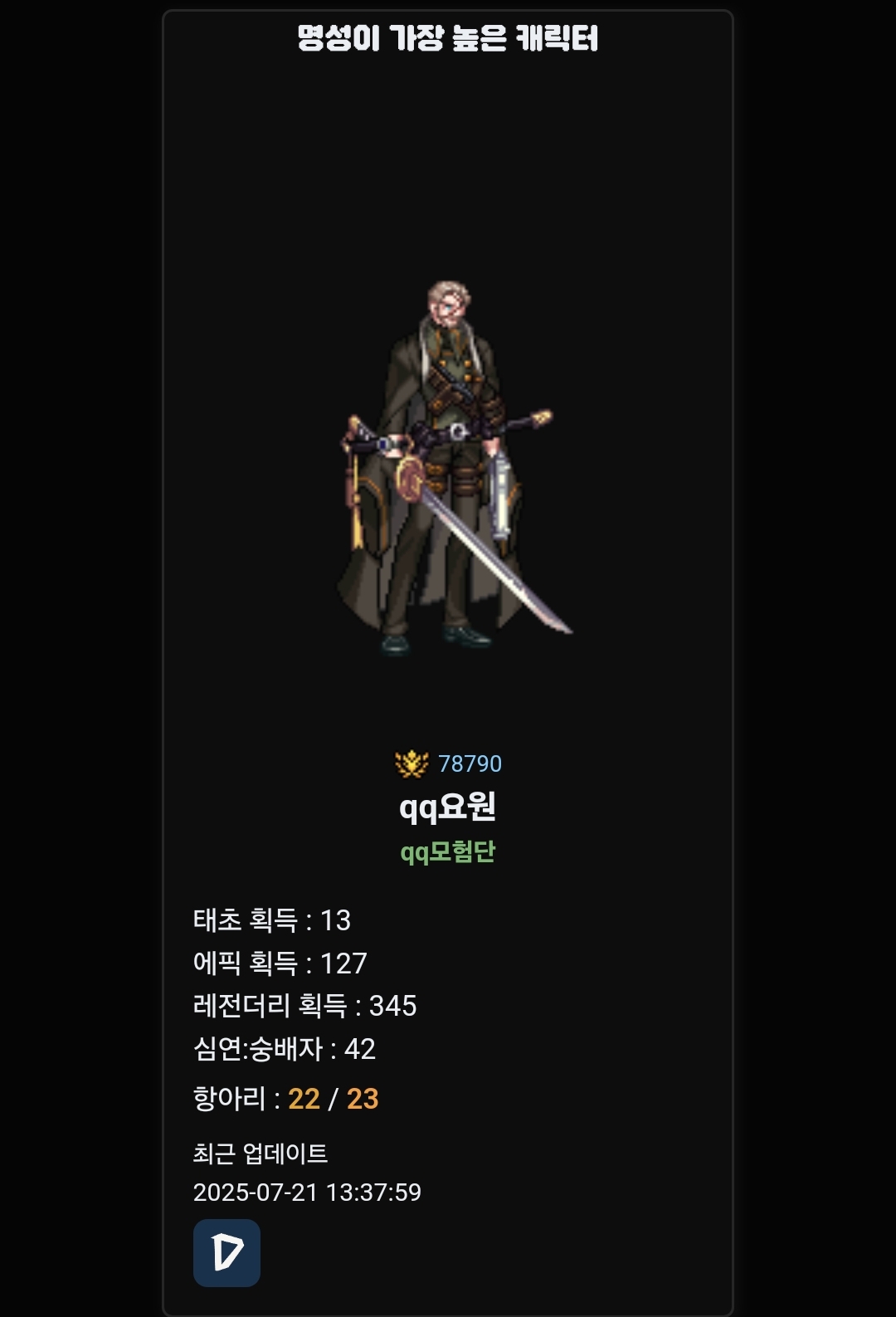Click the 항아리 label text

pyautogui.click(x=230, y=1098)
